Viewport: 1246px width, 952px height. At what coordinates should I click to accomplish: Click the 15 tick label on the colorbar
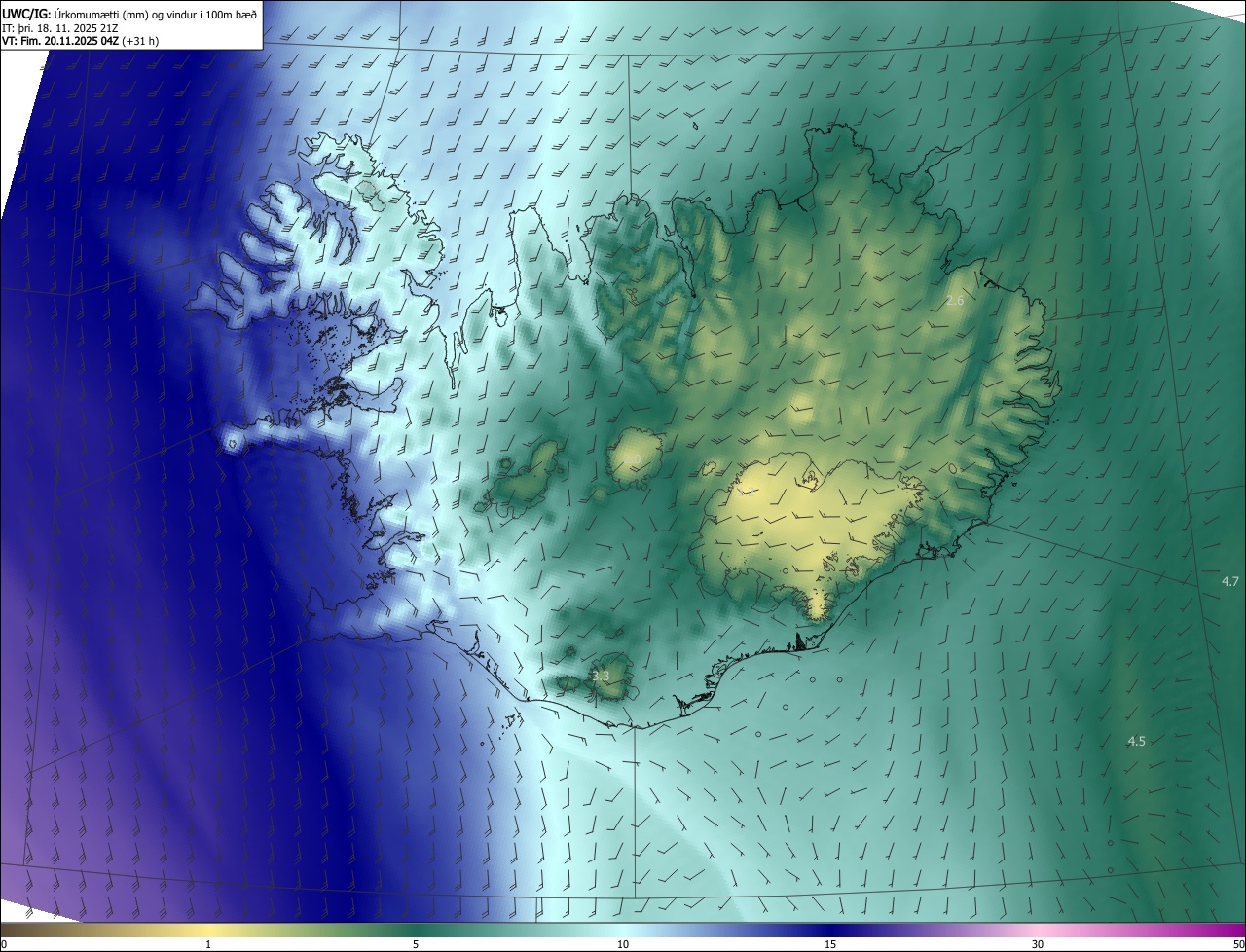[830, 944]
